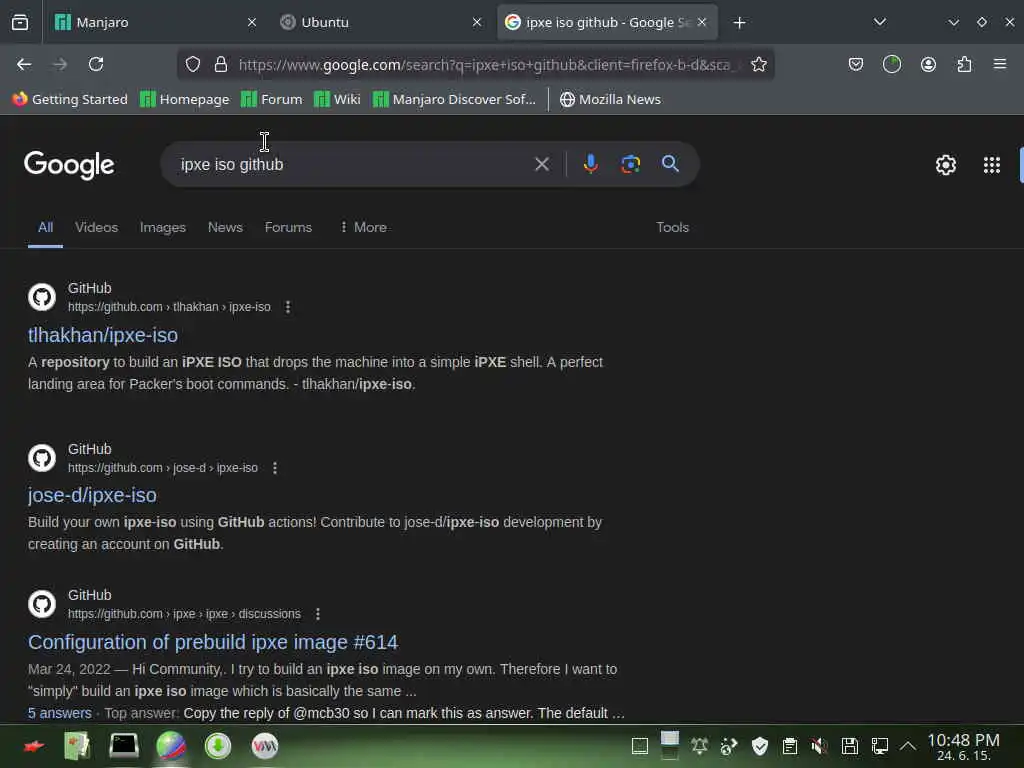Open Forum bookmark
The height and width of the screenshot is (768, 1024).
tap(272, 99)
